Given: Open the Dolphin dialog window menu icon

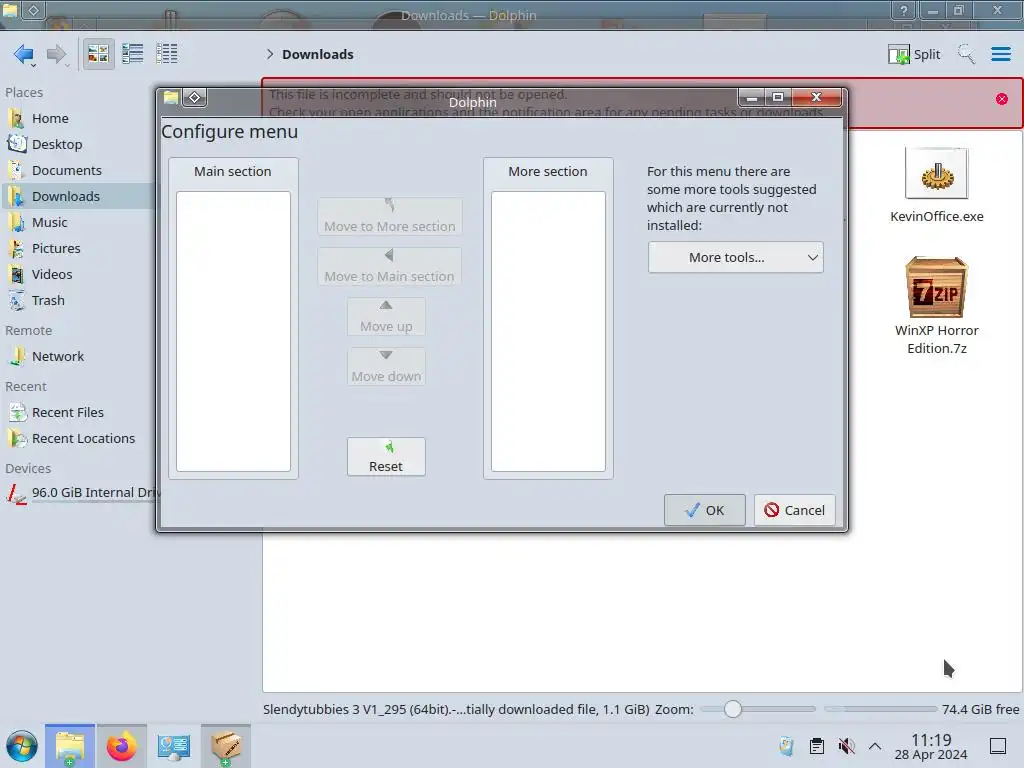Looking at the screenshot, I should 170,97.
